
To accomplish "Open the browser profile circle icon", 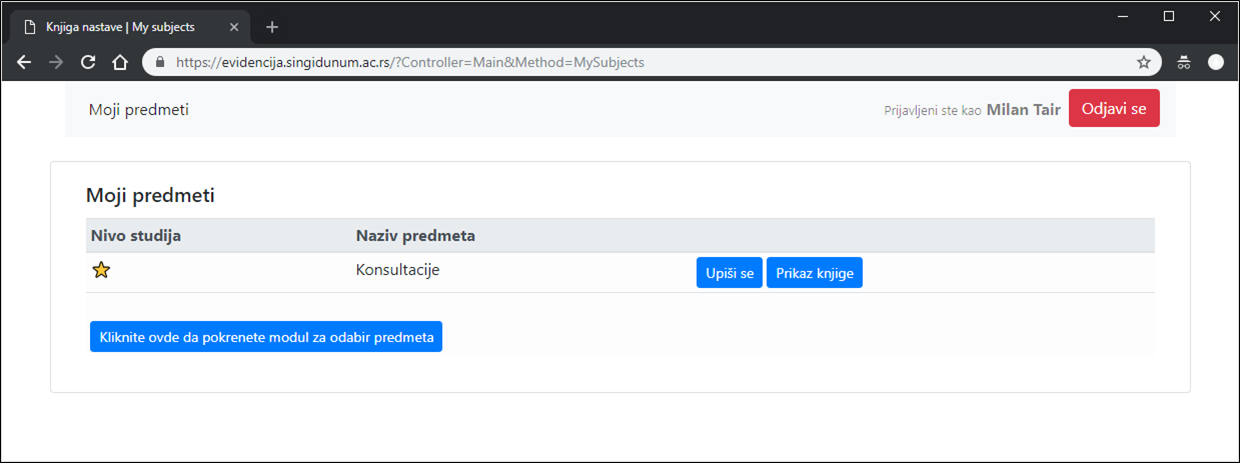I will 1216,62.
